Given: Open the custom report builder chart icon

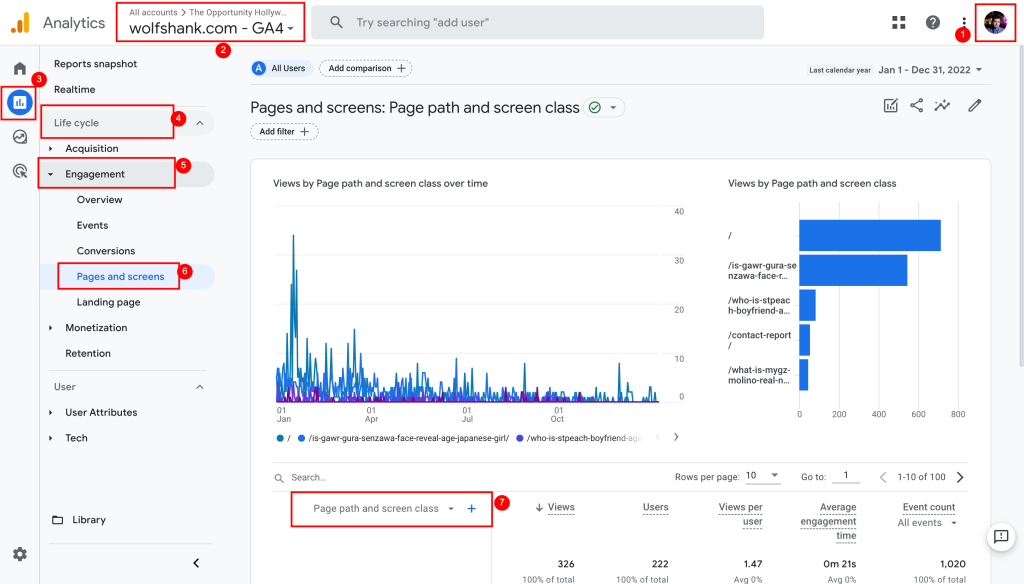Looking at the screenshot, I should (x=890, y=104).
